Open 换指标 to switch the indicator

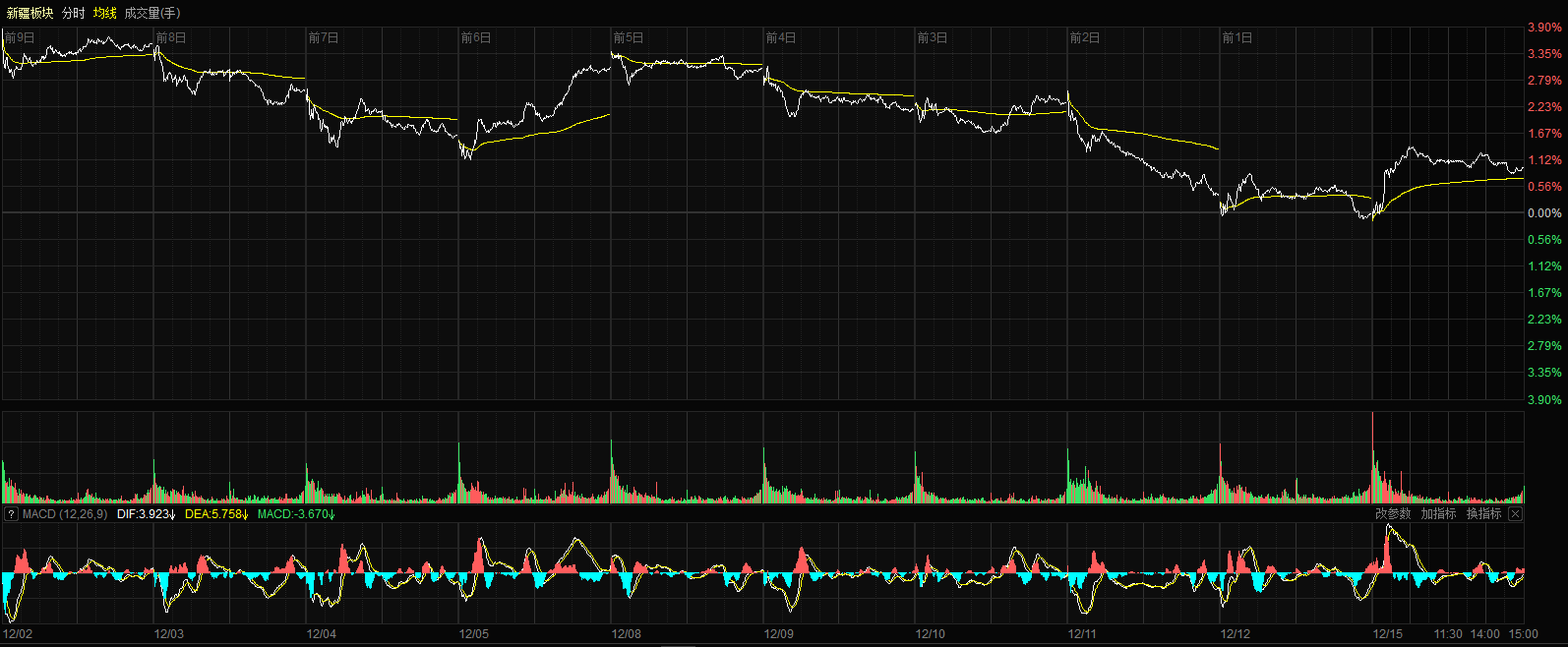pyautogui.click(x=1483, y=514)
